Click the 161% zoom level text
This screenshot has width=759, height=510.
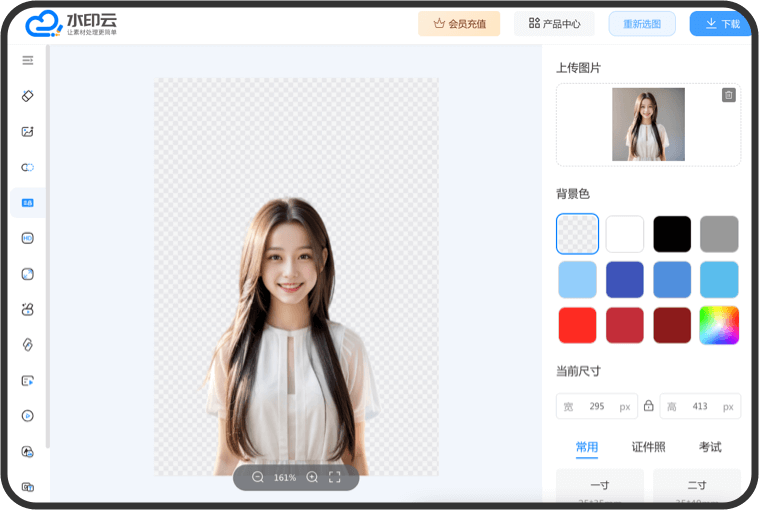[x=285, y=478]
